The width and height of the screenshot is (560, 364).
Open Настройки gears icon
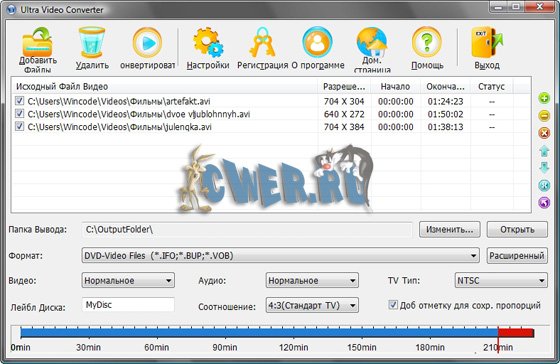tap(208, 43)
